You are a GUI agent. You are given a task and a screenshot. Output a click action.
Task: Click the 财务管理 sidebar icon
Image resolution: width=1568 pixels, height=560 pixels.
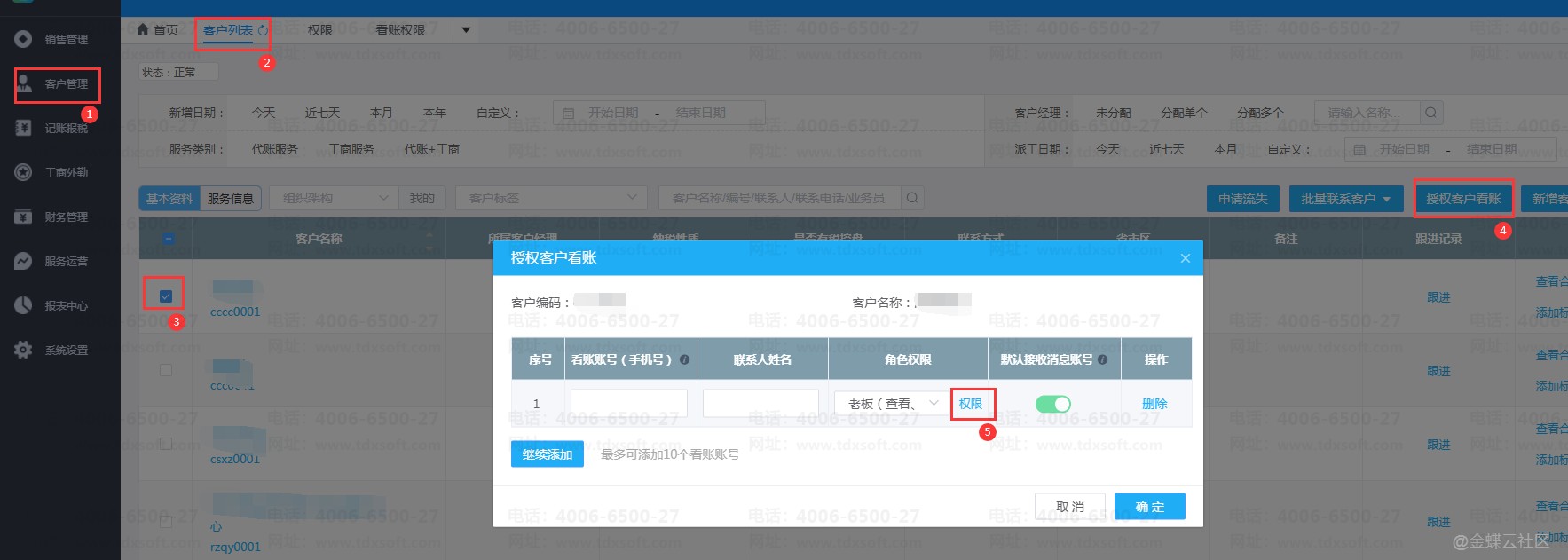click(24, 217)
